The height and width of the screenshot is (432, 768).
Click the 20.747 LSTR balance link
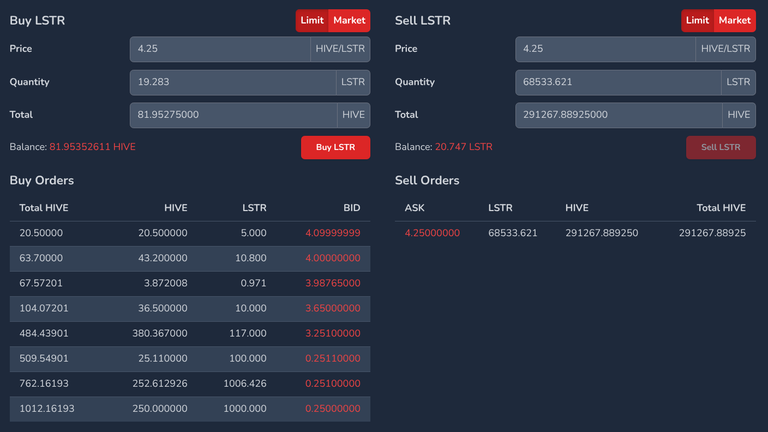point(464,147)
